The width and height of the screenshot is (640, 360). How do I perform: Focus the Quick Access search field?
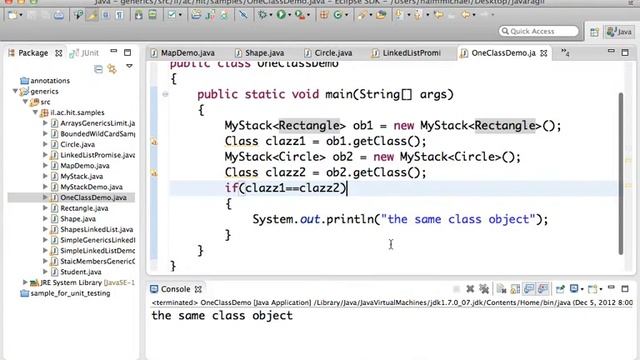538,31
